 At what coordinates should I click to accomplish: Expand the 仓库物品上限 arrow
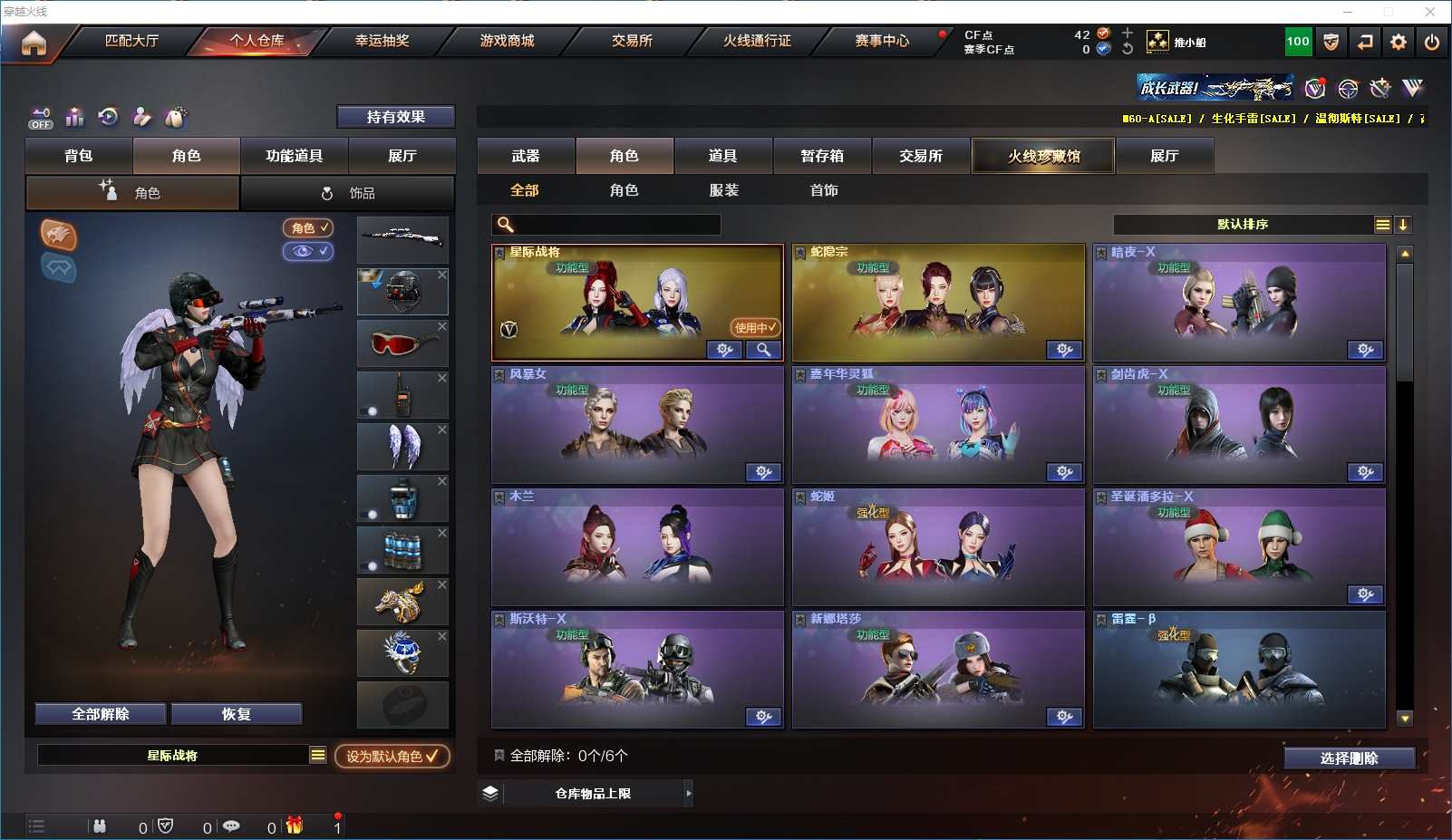coord(689,794)
